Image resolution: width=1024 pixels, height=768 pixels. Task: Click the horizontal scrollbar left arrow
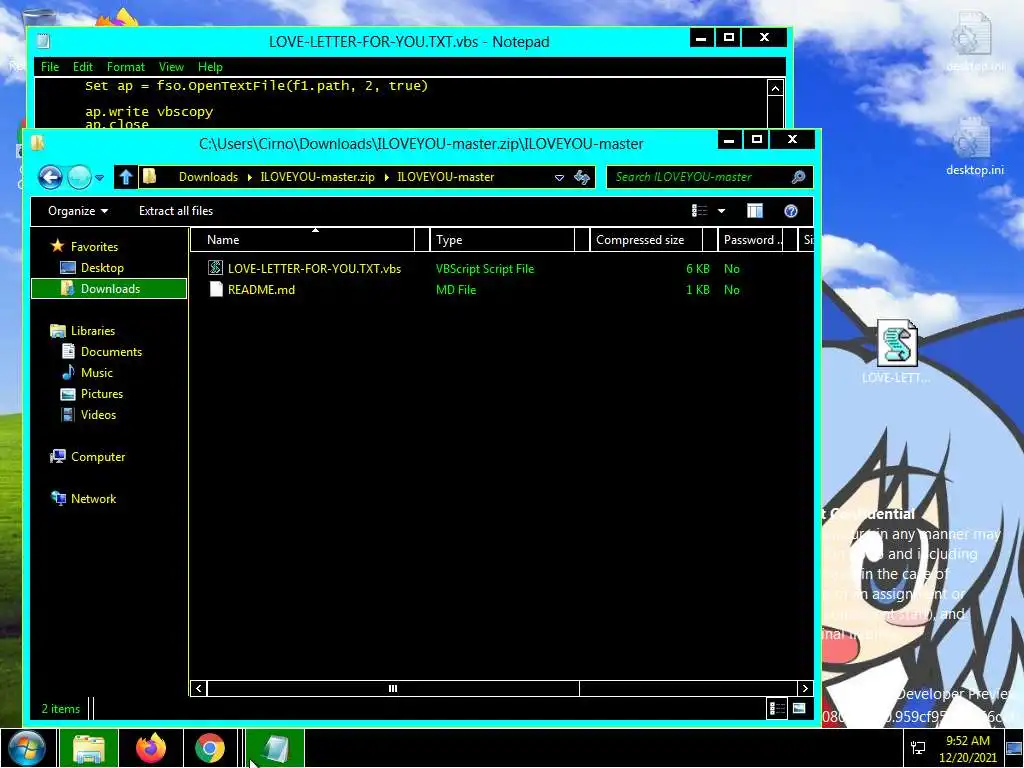click(x=199, y=688)
